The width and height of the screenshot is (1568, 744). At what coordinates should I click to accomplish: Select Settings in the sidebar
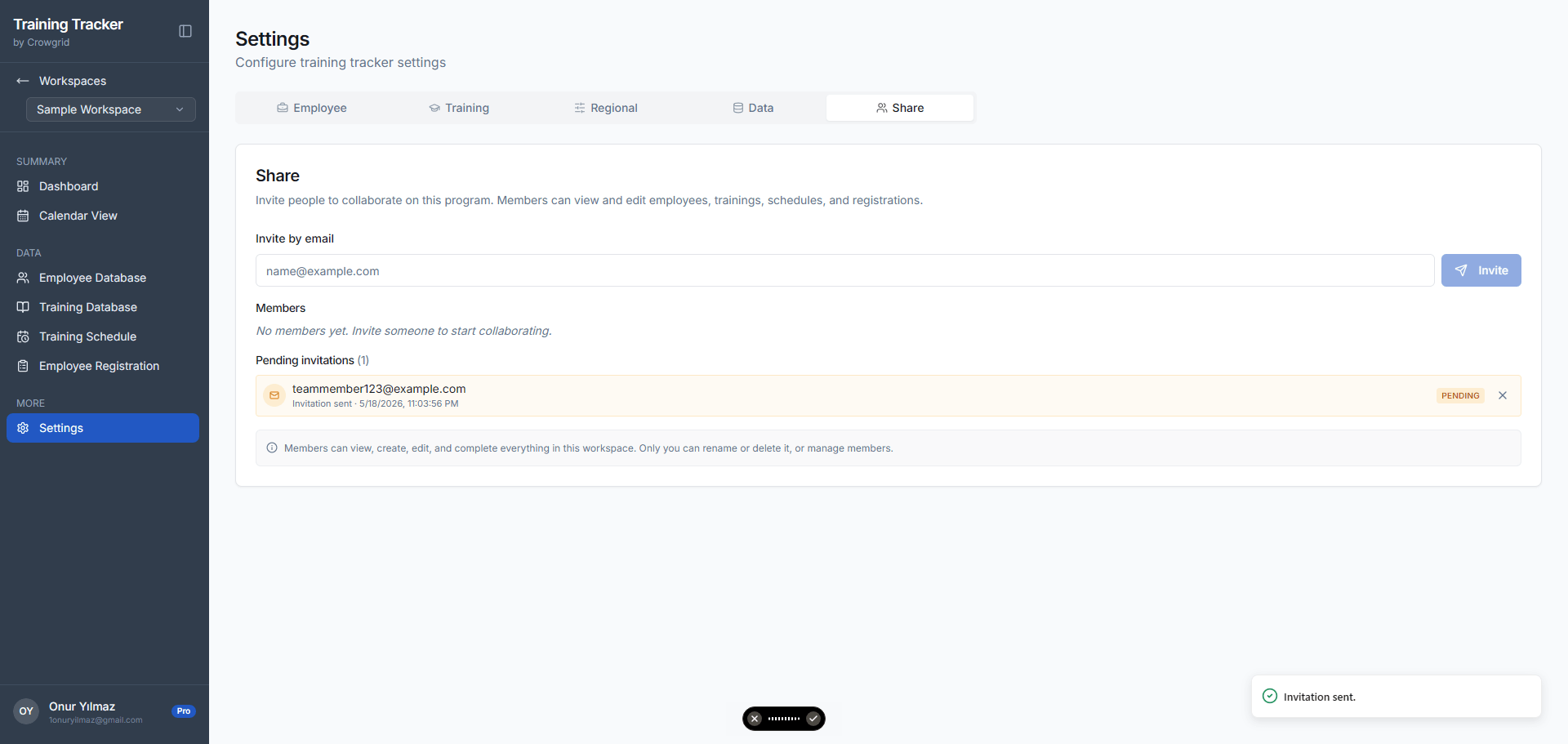[103, 428]
